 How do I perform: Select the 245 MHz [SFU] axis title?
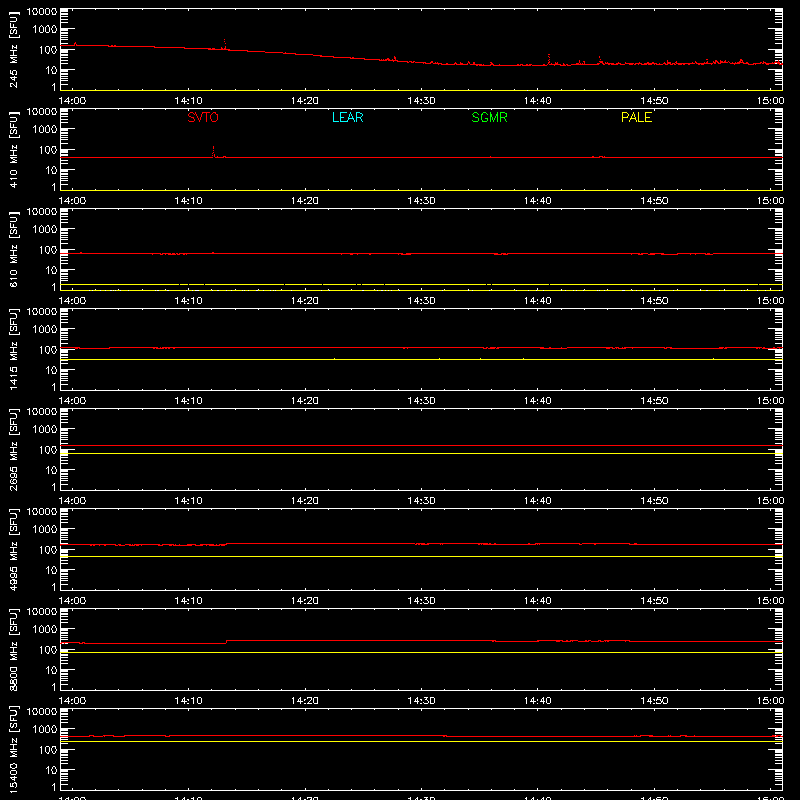[14, 49]
